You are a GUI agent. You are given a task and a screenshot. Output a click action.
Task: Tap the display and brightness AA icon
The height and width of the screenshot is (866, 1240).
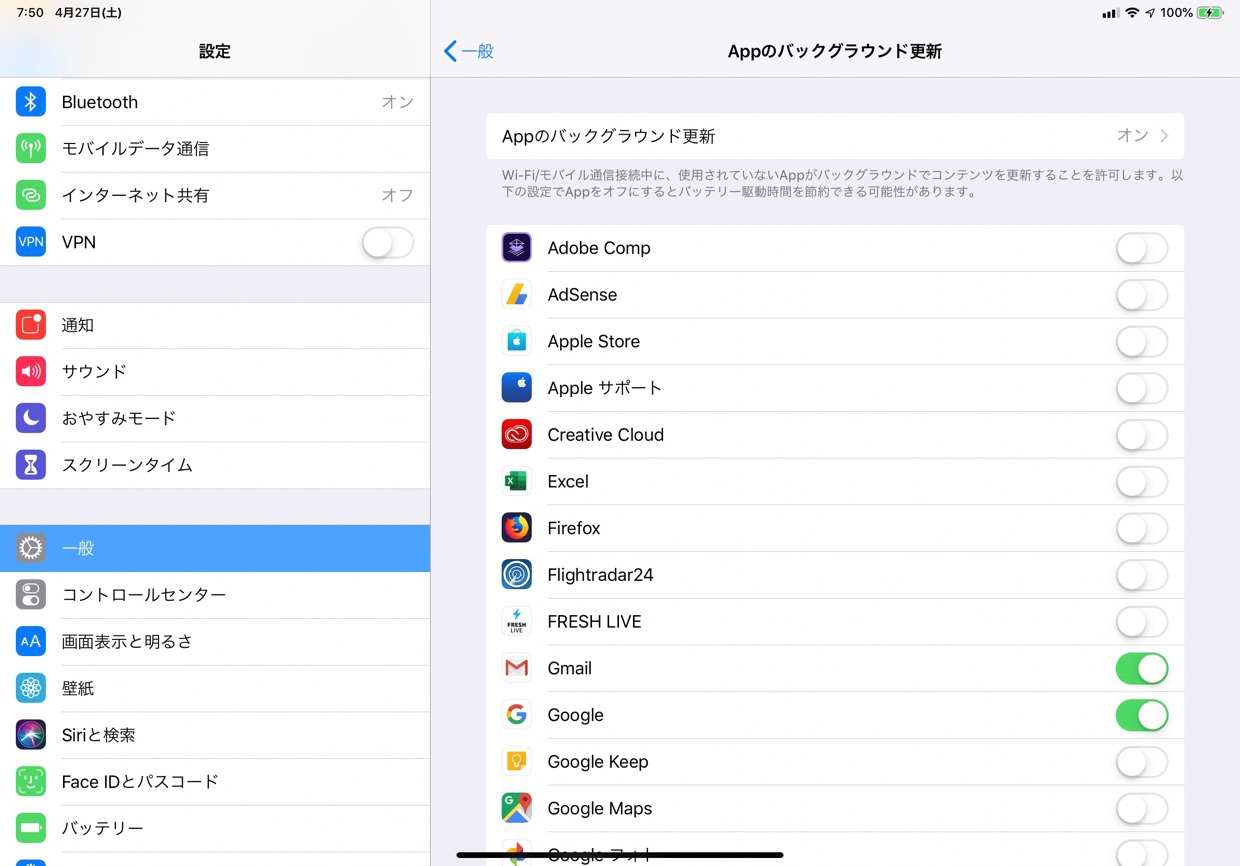pyautogui.click(x=31, y=642)
